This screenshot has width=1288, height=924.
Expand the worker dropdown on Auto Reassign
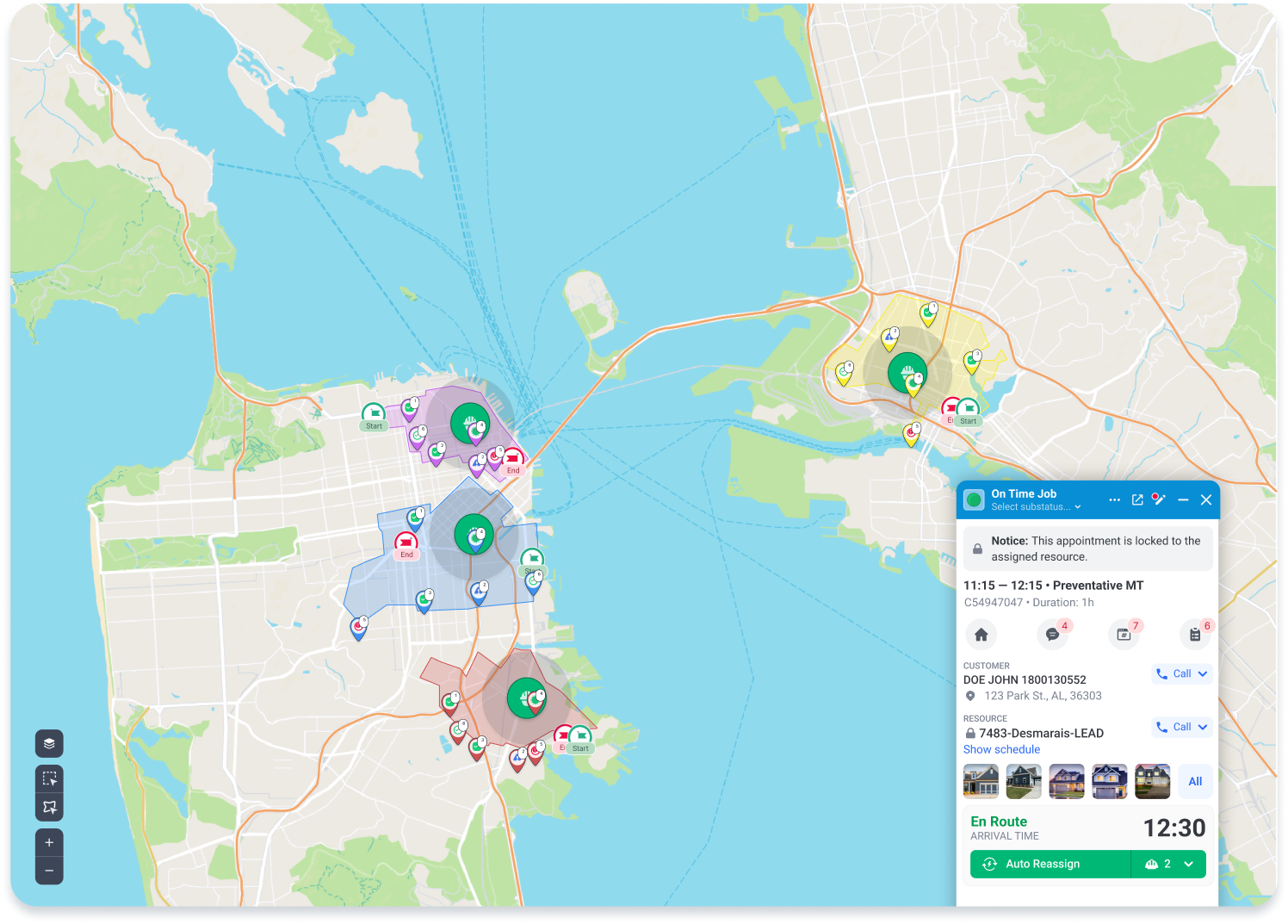tap(1190, 864)
